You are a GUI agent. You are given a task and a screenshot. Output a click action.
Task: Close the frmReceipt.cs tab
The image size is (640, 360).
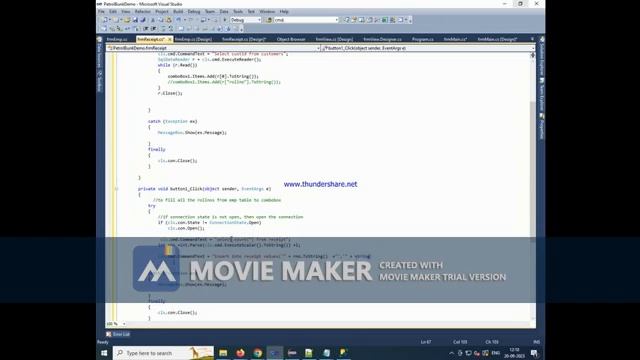click(170, 39)
